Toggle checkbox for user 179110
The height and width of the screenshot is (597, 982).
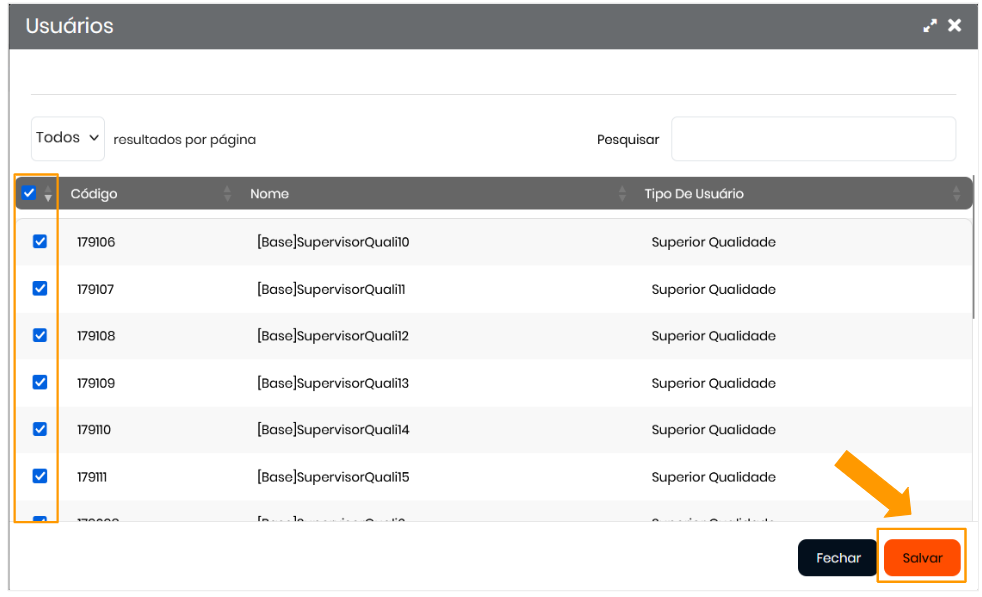pos(40,429)
